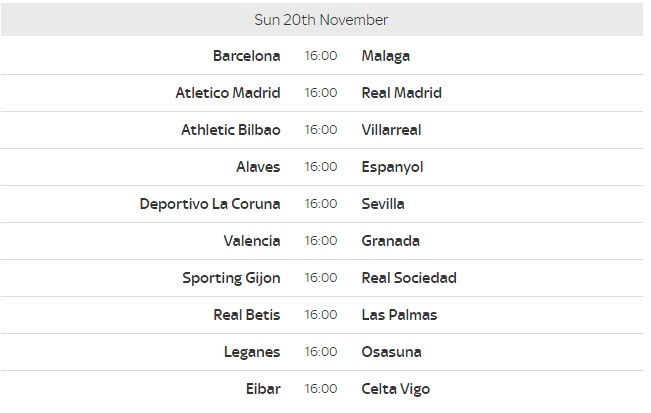651x413 pixels.
Task: Select Atletico Madrid in the fixtures
Action: pos(228,93)
